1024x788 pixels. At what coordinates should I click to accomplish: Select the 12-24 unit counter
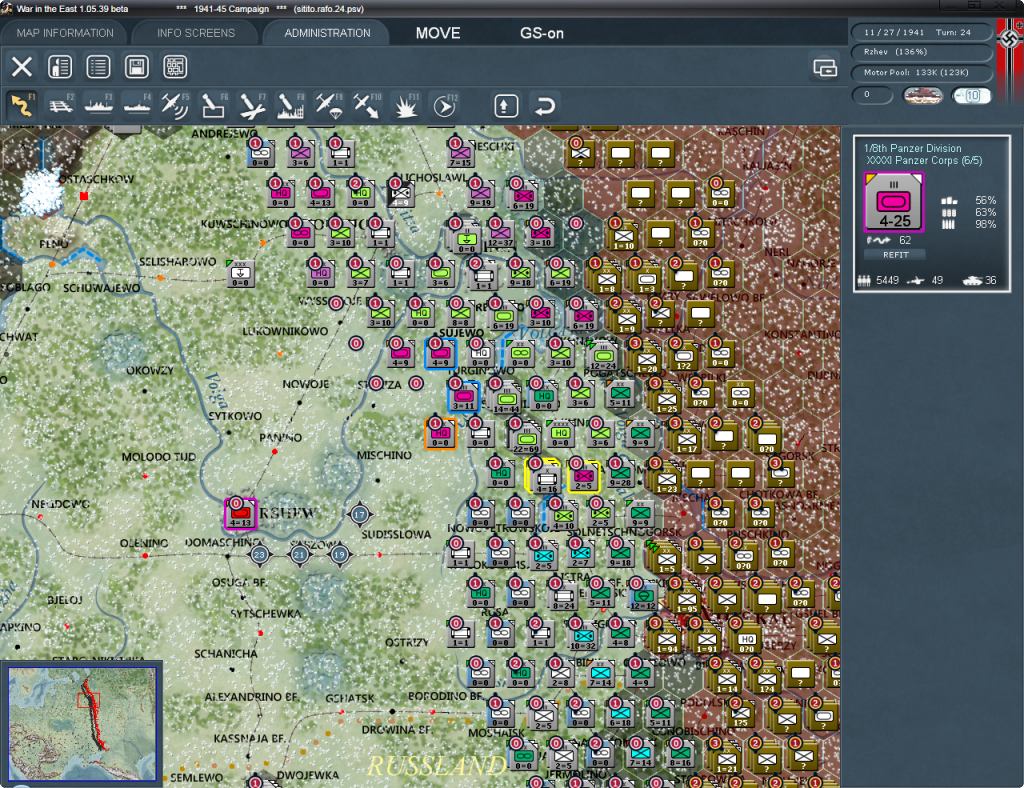(604, 357)
